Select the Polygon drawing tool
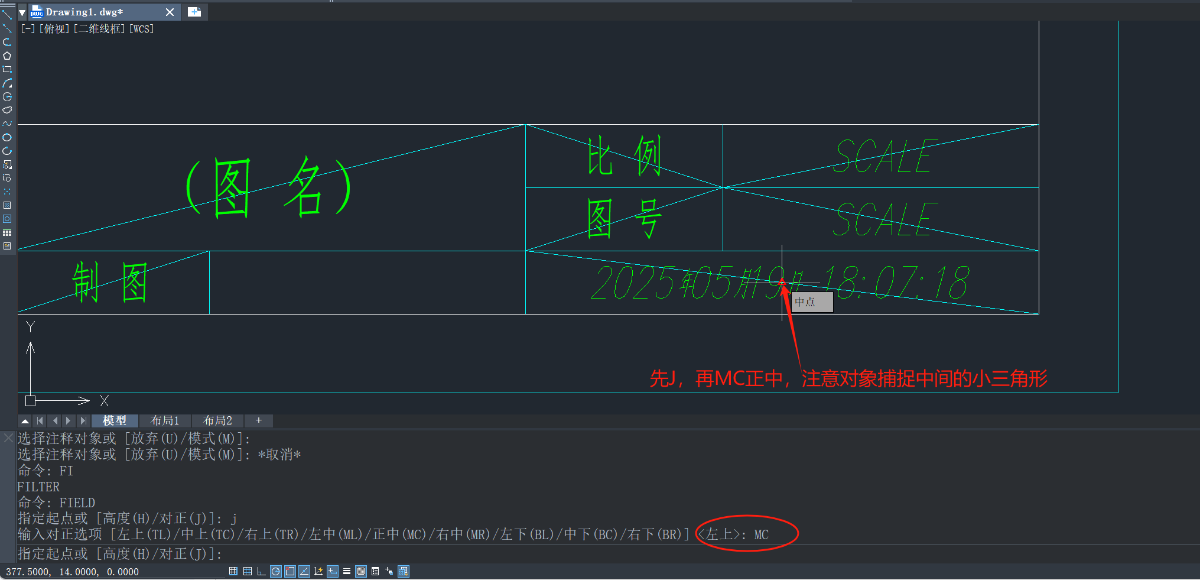The height and width of the screenshot is (580, 1200). (x=7, y=55)
